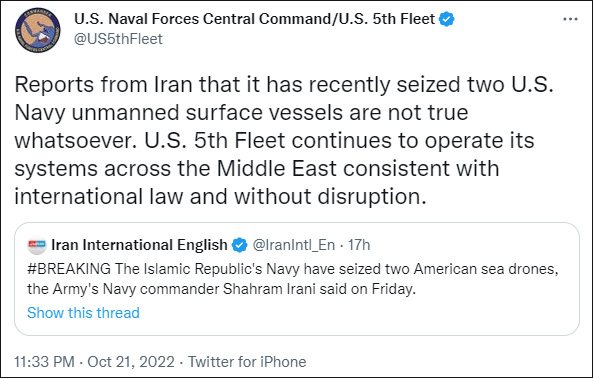
Task: Open the U.S. Naval Forces Central Command profile name
Action: pyautogui.click(x=255, y=19)
